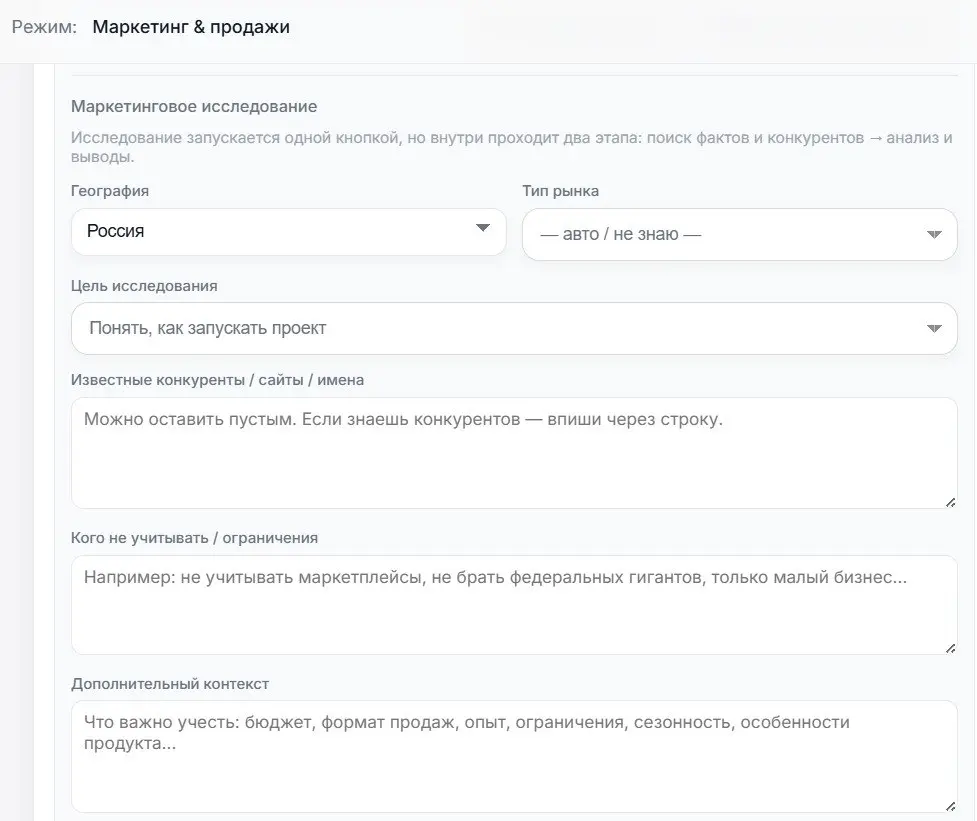Click the Дополнительный контекст label
Image resolution: width=977 pixels, height=821 pixels.
tap(170, 683)
